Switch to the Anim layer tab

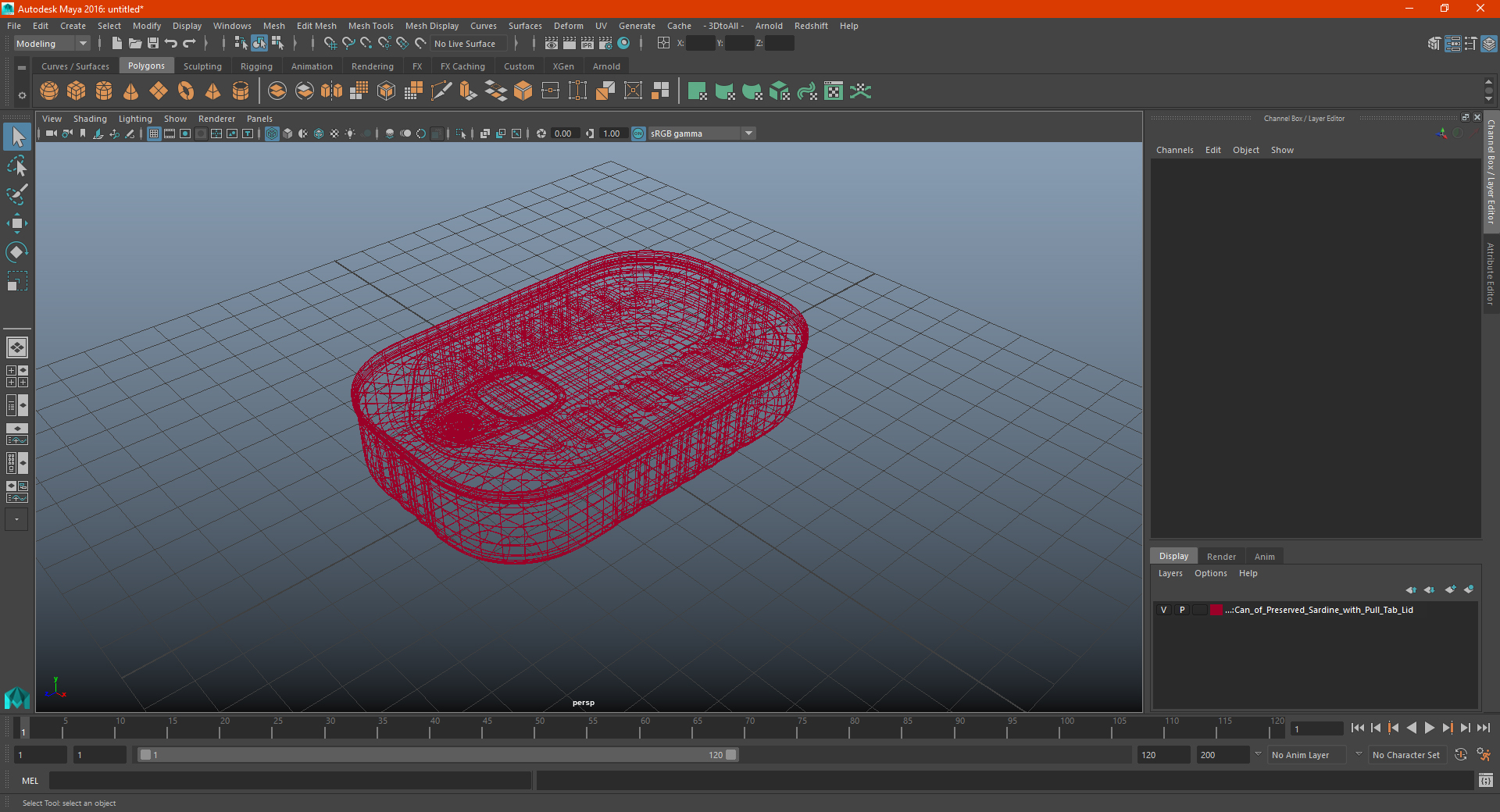[x=1264, y=557]
